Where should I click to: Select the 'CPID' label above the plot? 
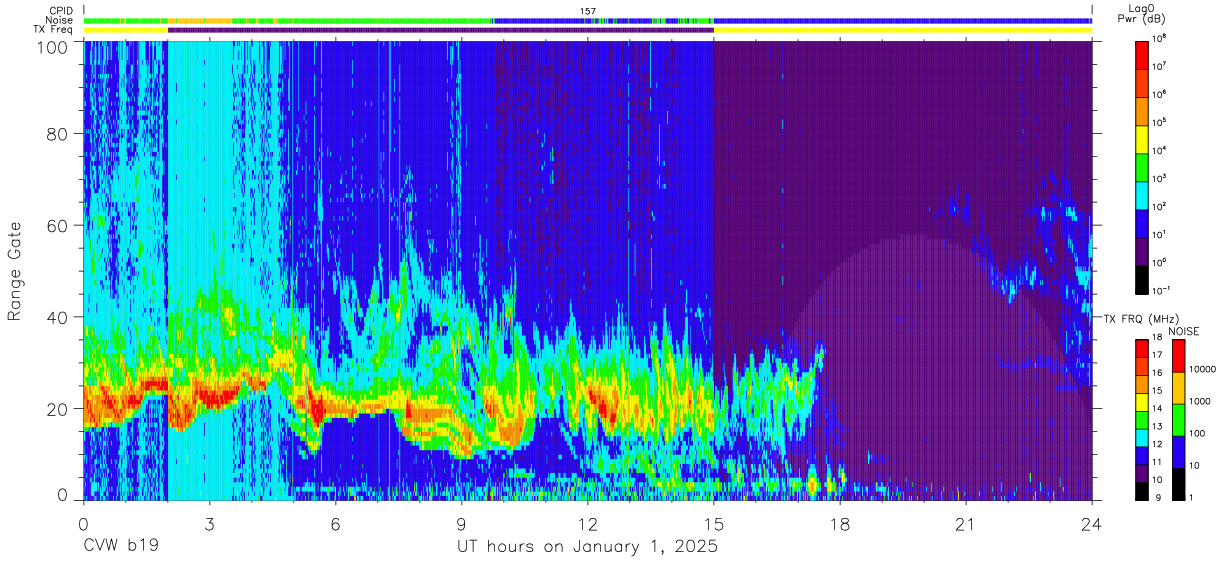(61, 11)
